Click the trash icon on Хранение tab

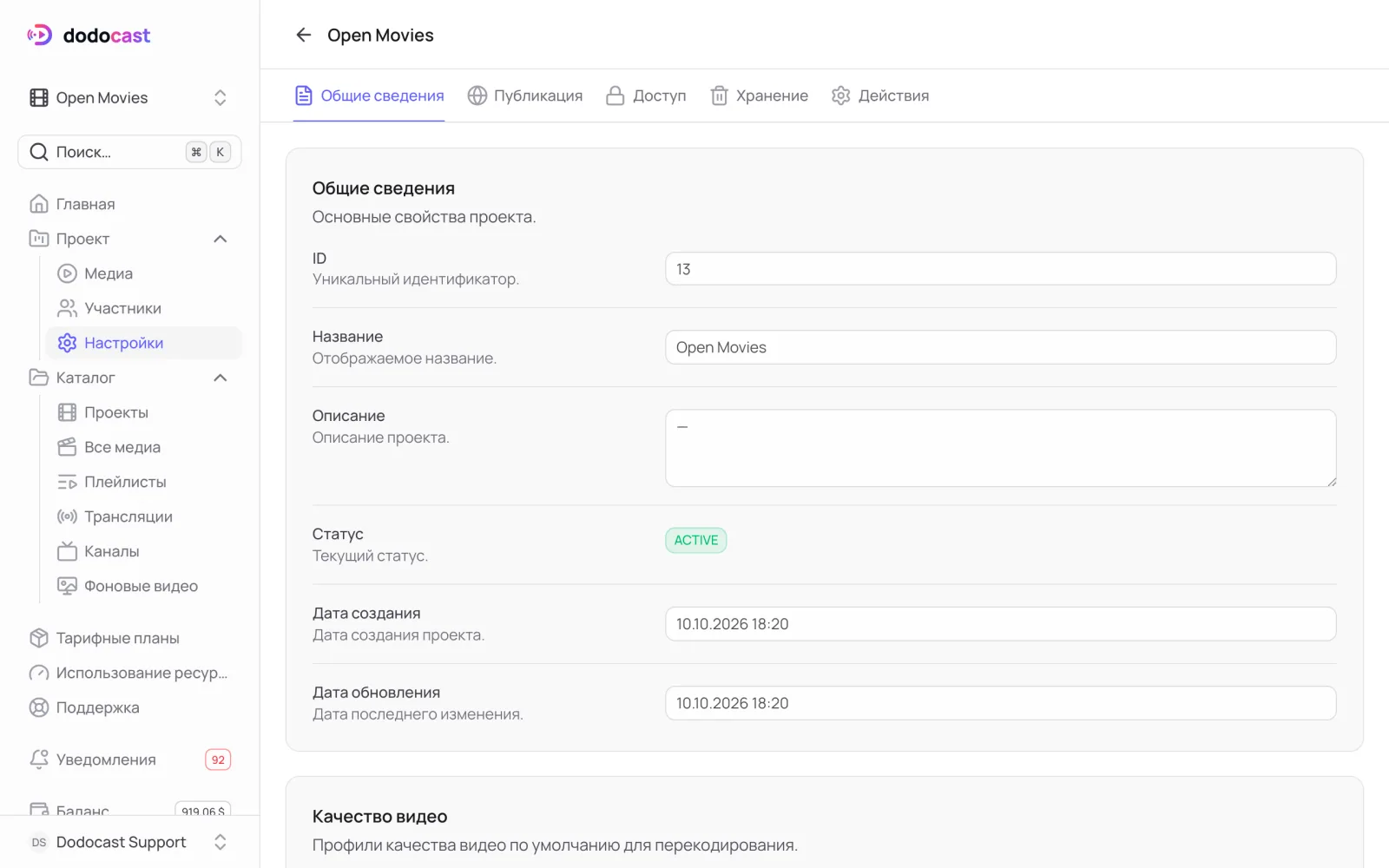(719, 95)
